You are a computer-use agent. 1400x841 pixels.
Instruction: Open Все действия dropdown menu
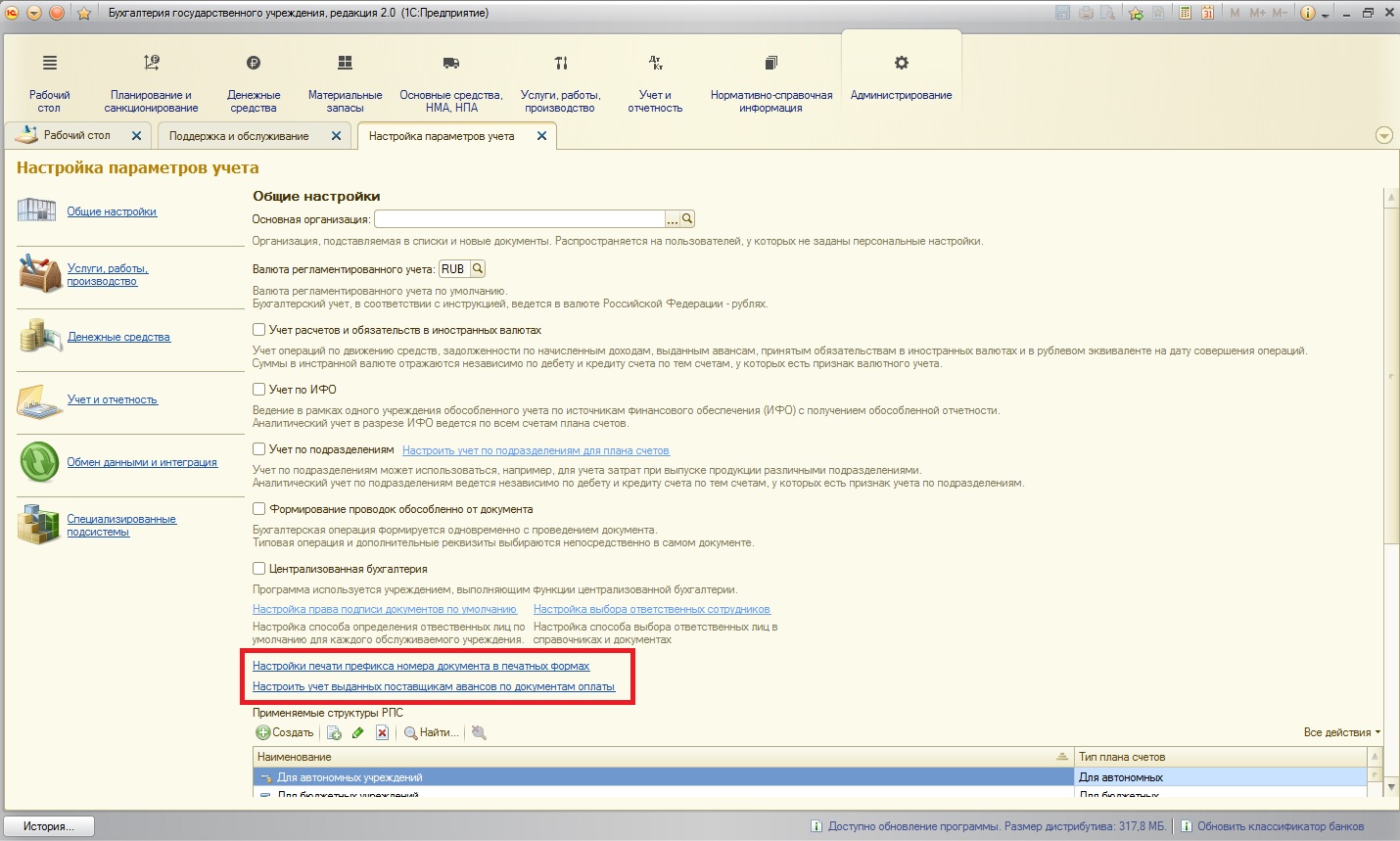[1341, 732]
